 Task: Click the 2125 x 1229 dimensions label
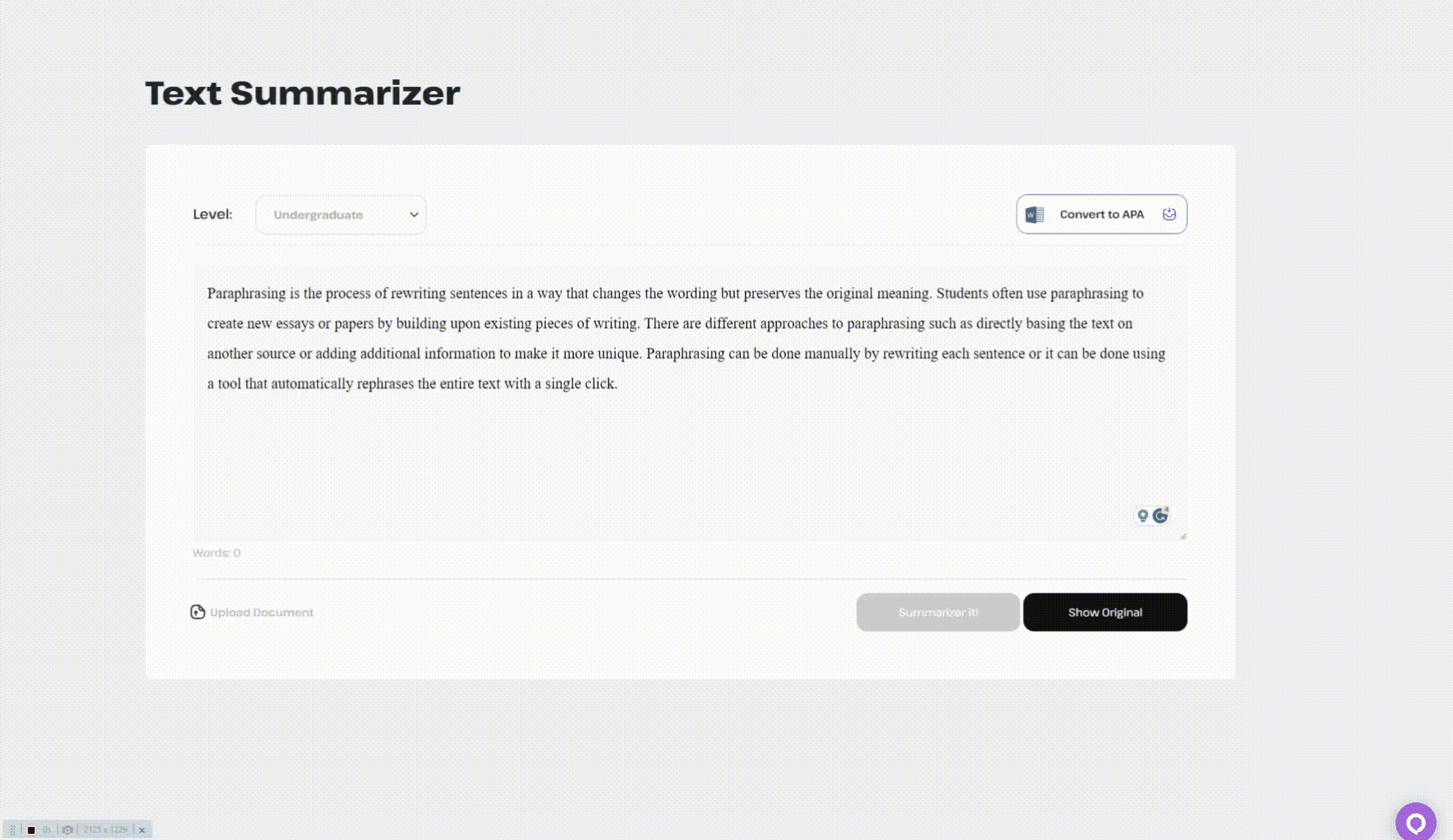[105, 830]
